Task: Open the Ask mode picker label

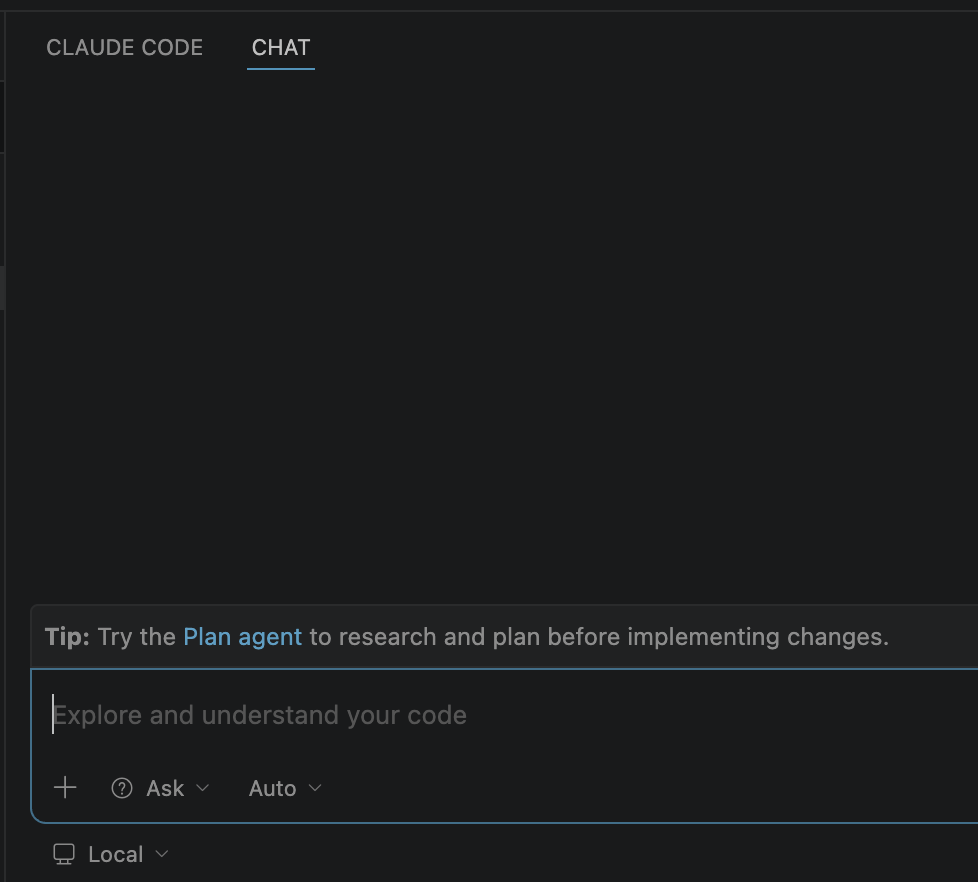Action: [165, 788]
